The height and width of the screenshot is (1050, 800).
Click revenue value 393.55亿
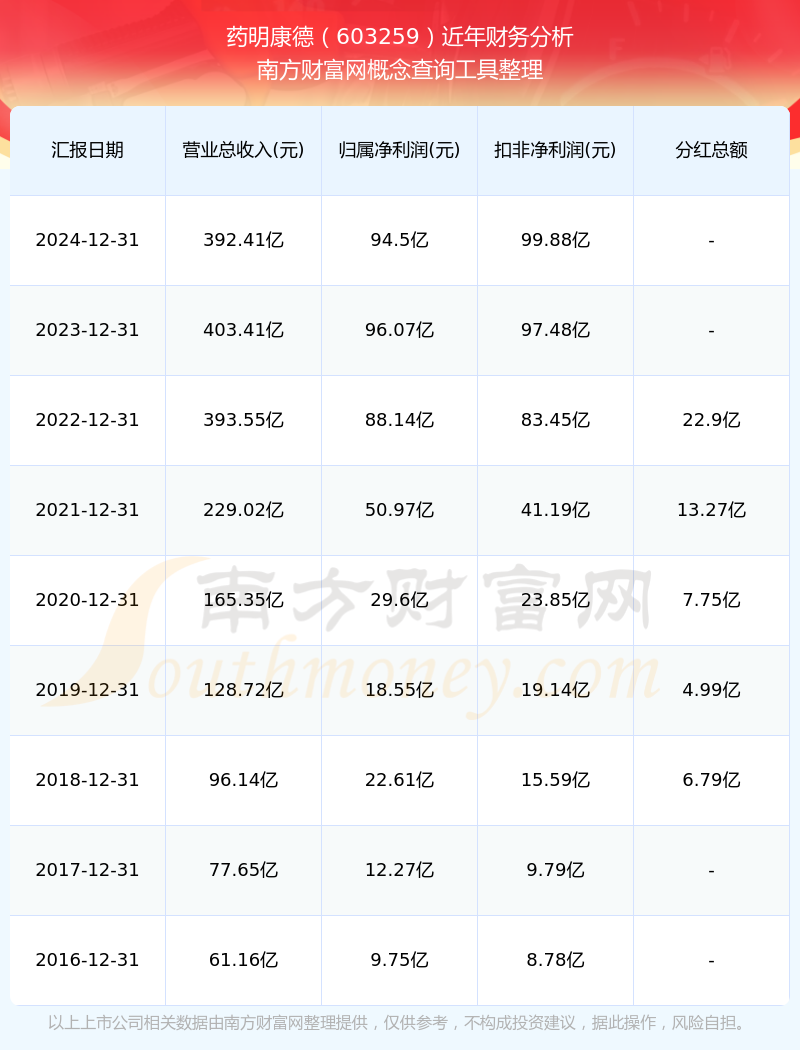coord(244,420)
